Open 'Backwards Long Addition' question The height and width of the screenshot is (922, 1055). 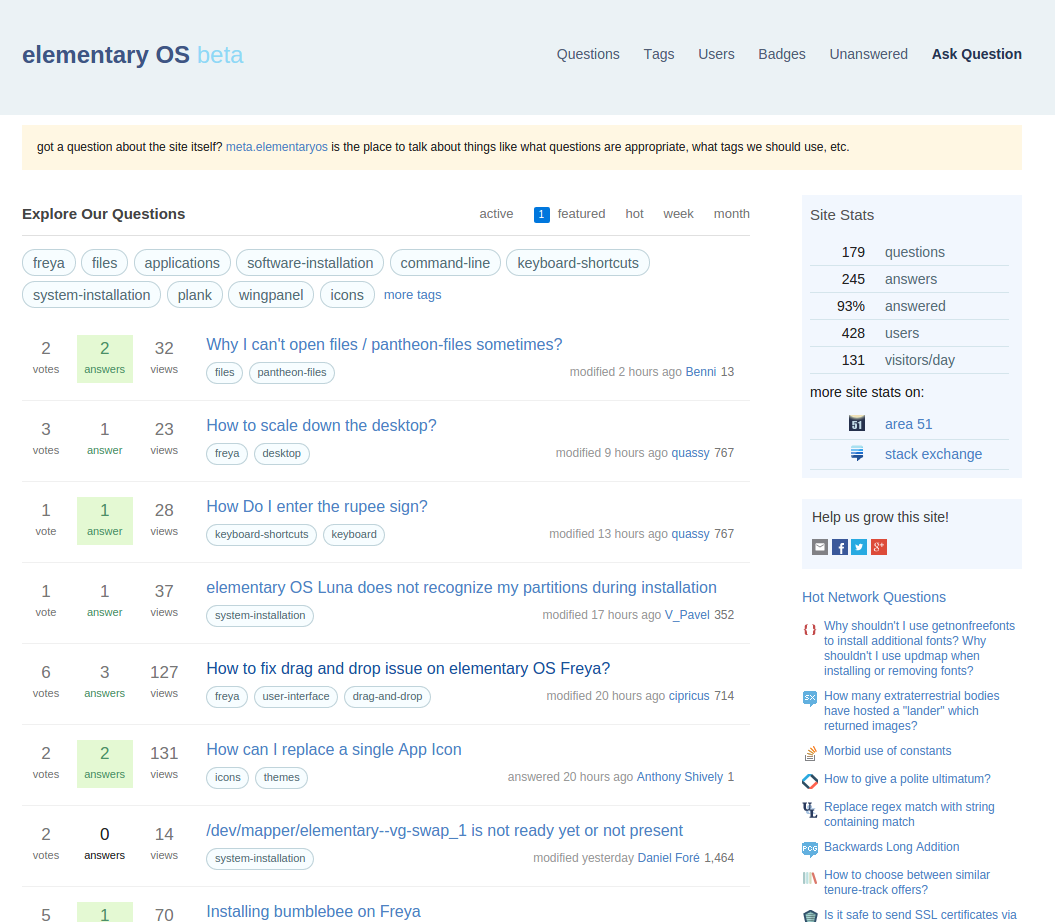pos(892,847)
